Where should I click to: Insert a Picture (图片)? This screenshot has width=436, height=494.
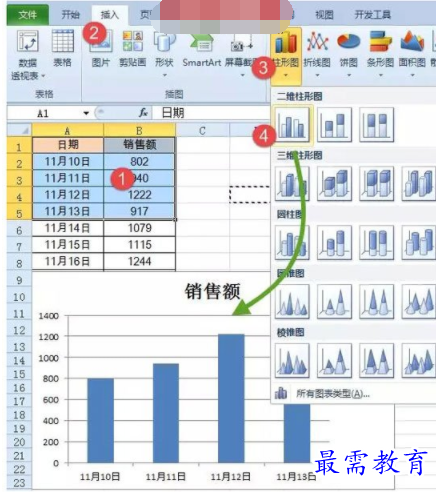click(x=101, y=41)
